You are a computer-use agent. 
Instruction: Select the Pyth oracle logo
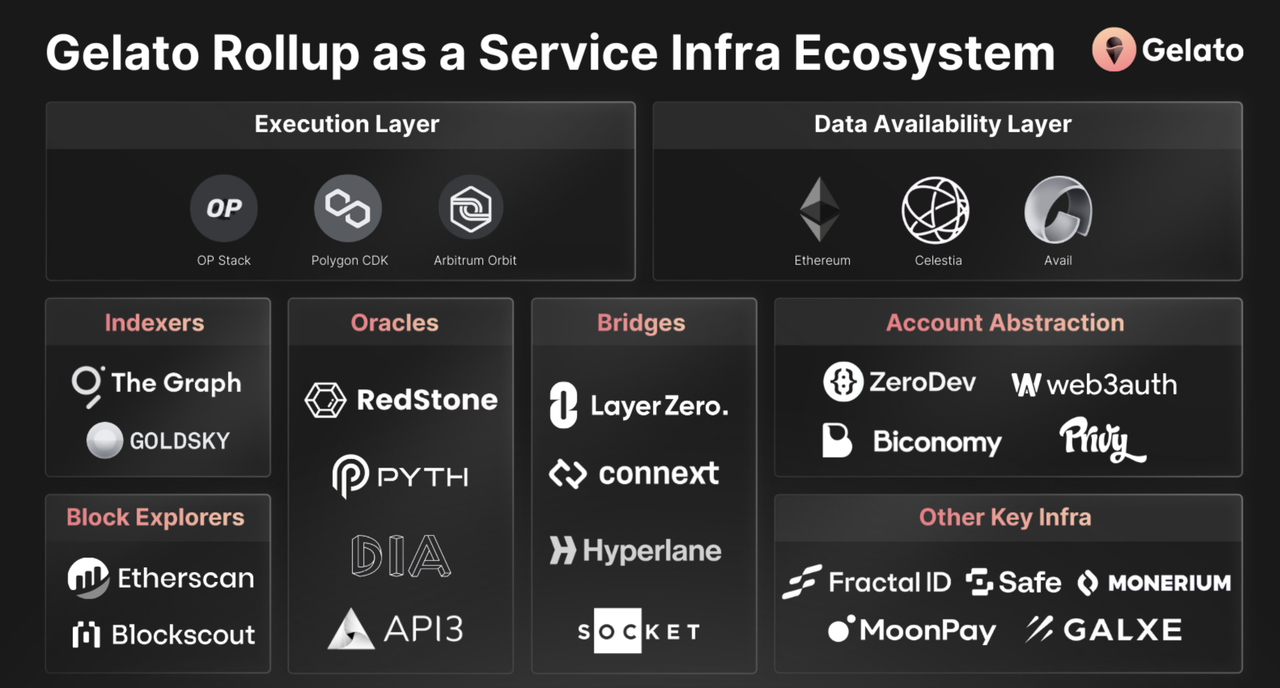coord(400,477)
